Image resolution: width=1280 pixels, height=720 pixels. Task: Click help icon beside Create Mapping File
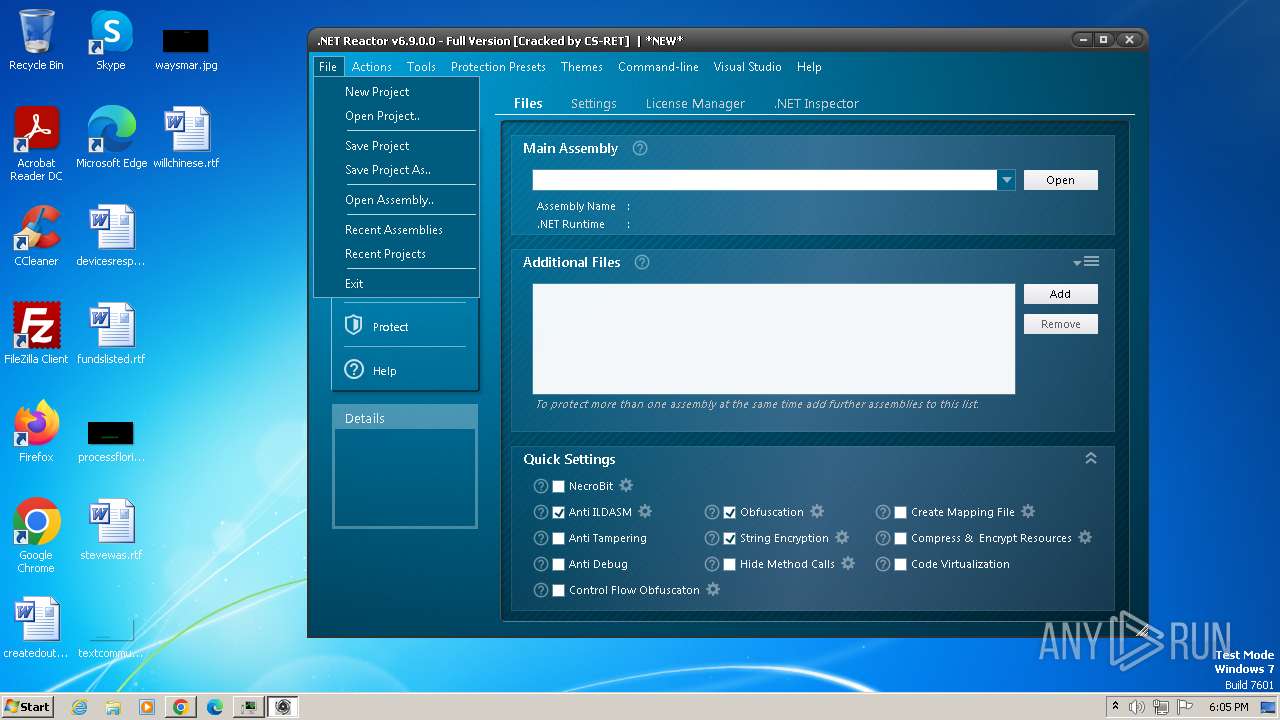pos(883,512)
